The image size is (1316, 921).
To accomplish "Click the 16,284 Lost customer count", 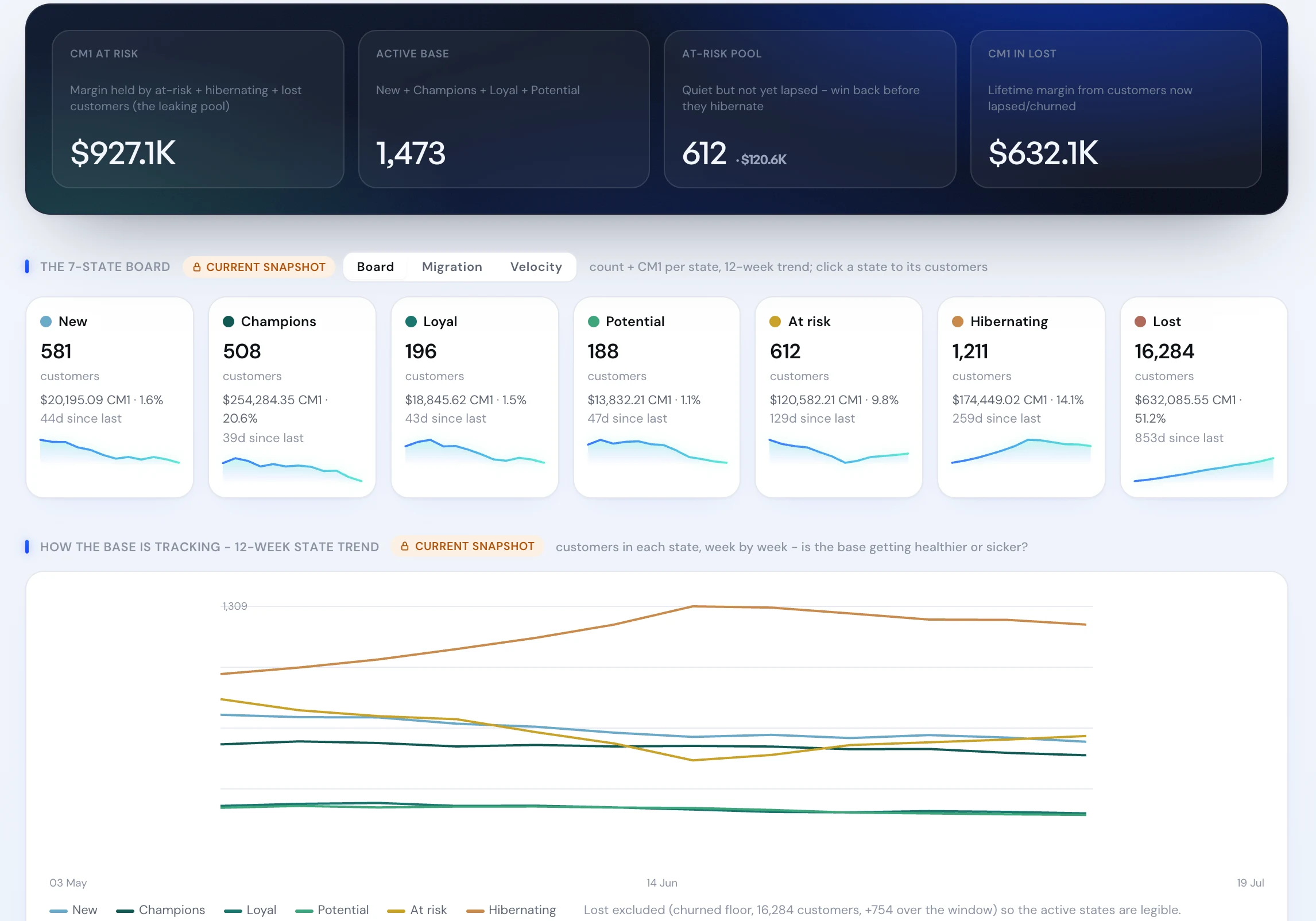I will pyautogui.click(x=1164, y=351).
